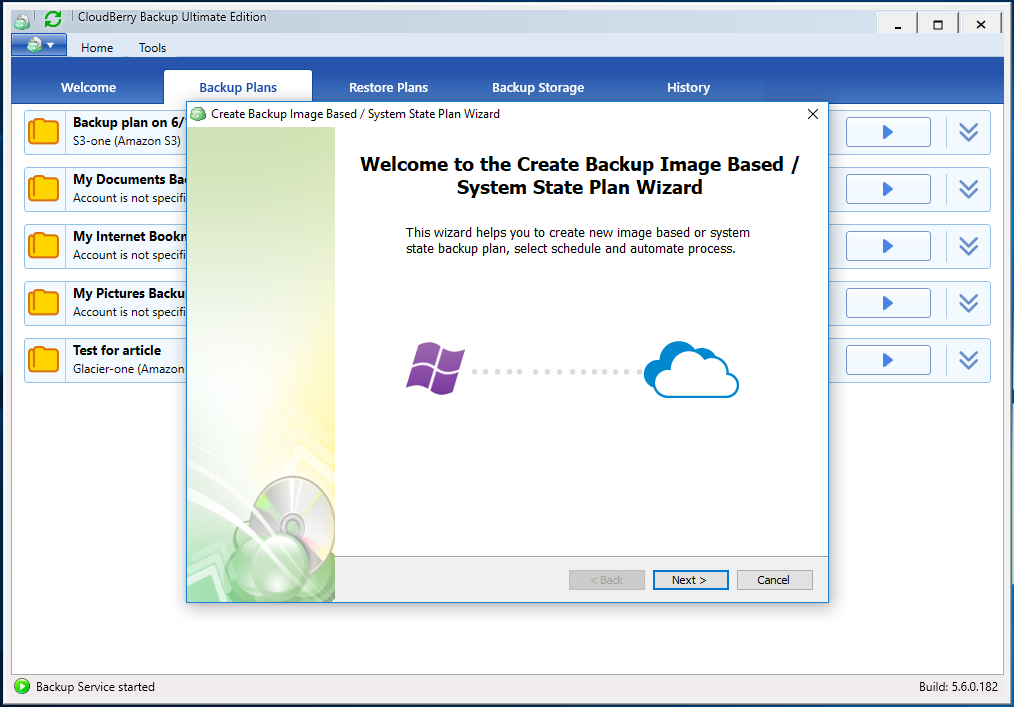This screenshot has height=707, width=1014.
Task: Select 'Test for article' plan title
Action: [117, 350]
